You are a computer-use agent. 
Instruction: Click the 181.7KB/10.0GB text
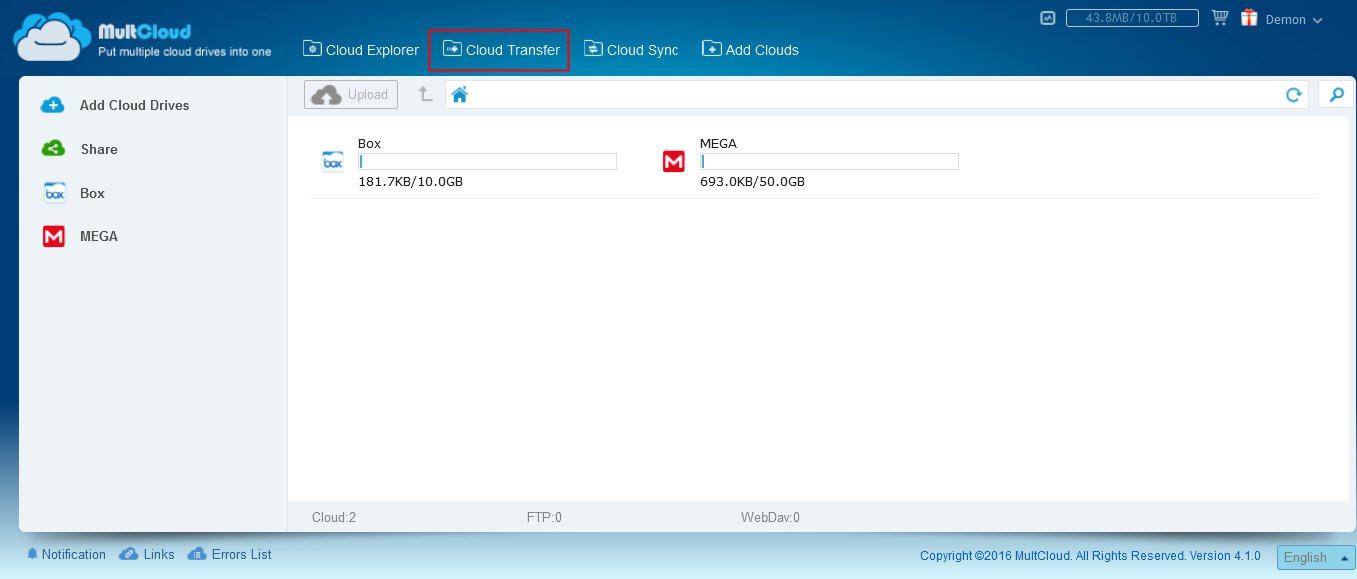pyautogui.click(x=411, y=182)
